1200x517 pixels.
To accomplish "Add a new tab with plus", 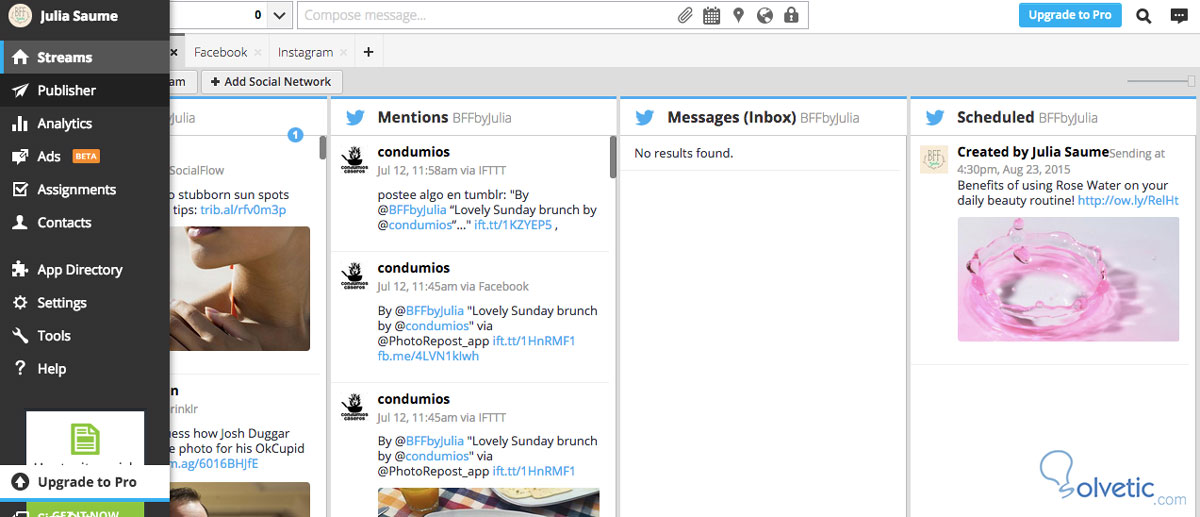I will coord(368,52).
